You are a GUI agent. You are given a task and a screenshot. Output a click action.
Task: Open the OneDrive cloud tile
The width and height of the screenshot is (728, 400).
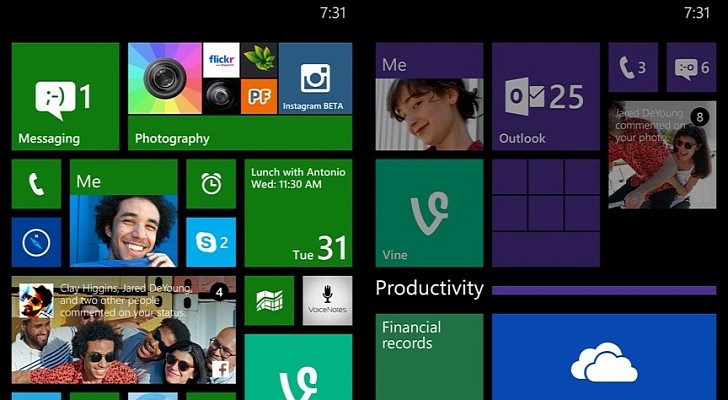click(604, 357)
